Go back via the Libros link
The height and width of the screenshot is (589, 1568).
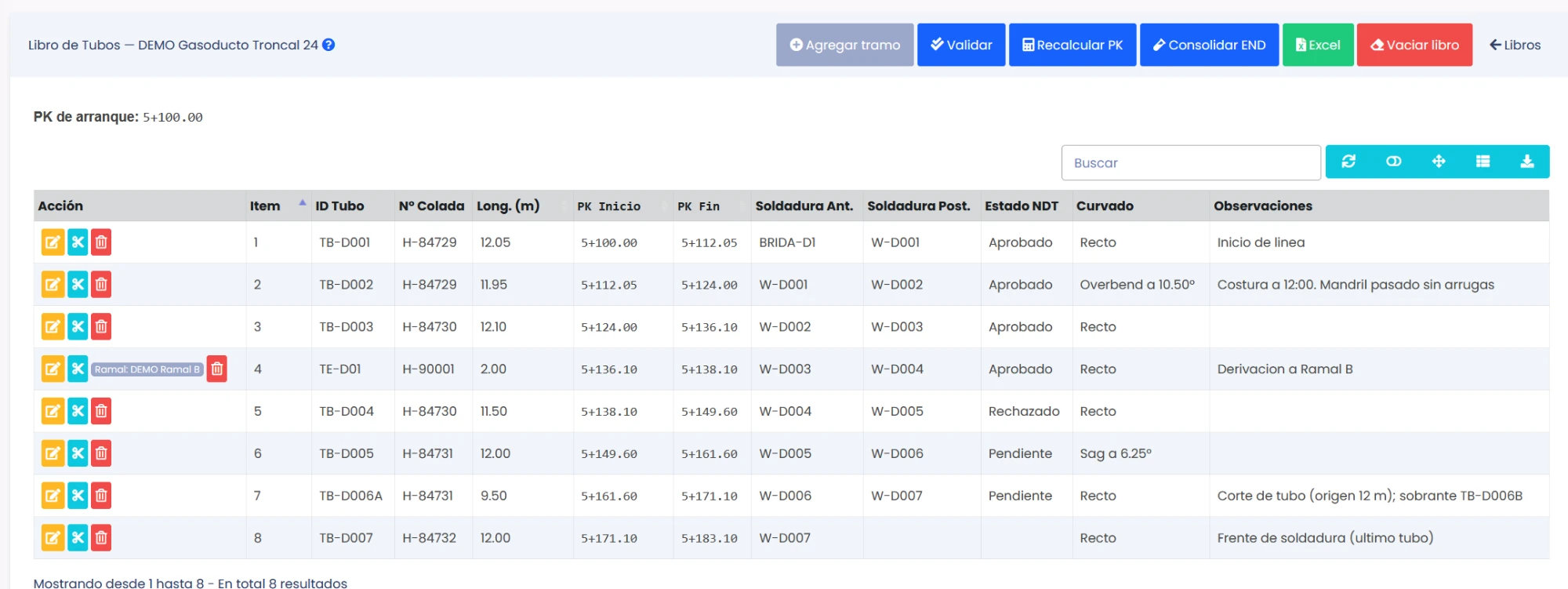pyautogui.click(x=1515, y=45)
